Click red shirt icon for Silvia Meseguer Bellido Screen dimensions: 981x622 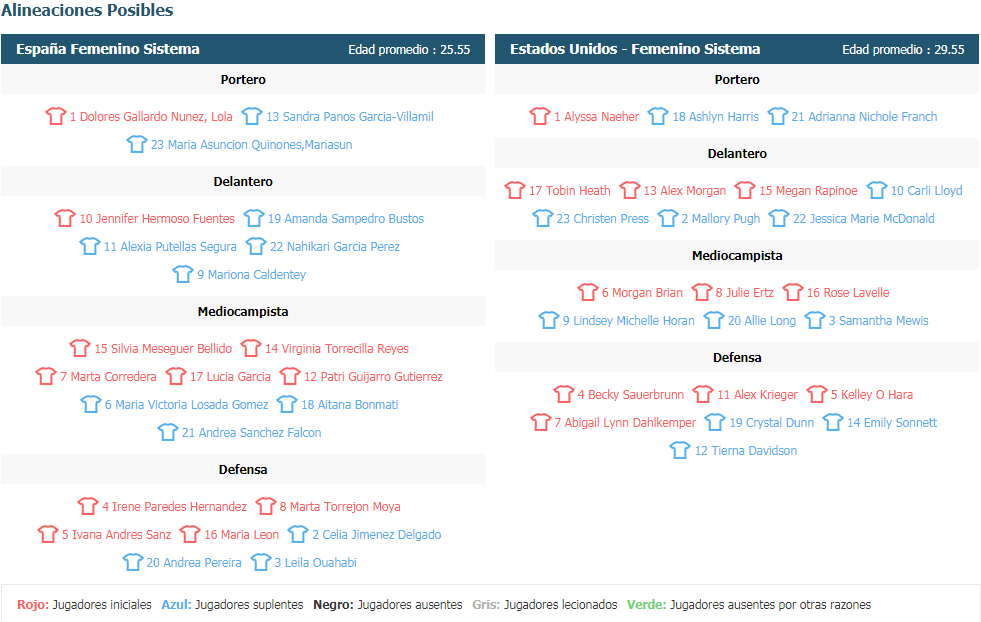coord(79,348)
